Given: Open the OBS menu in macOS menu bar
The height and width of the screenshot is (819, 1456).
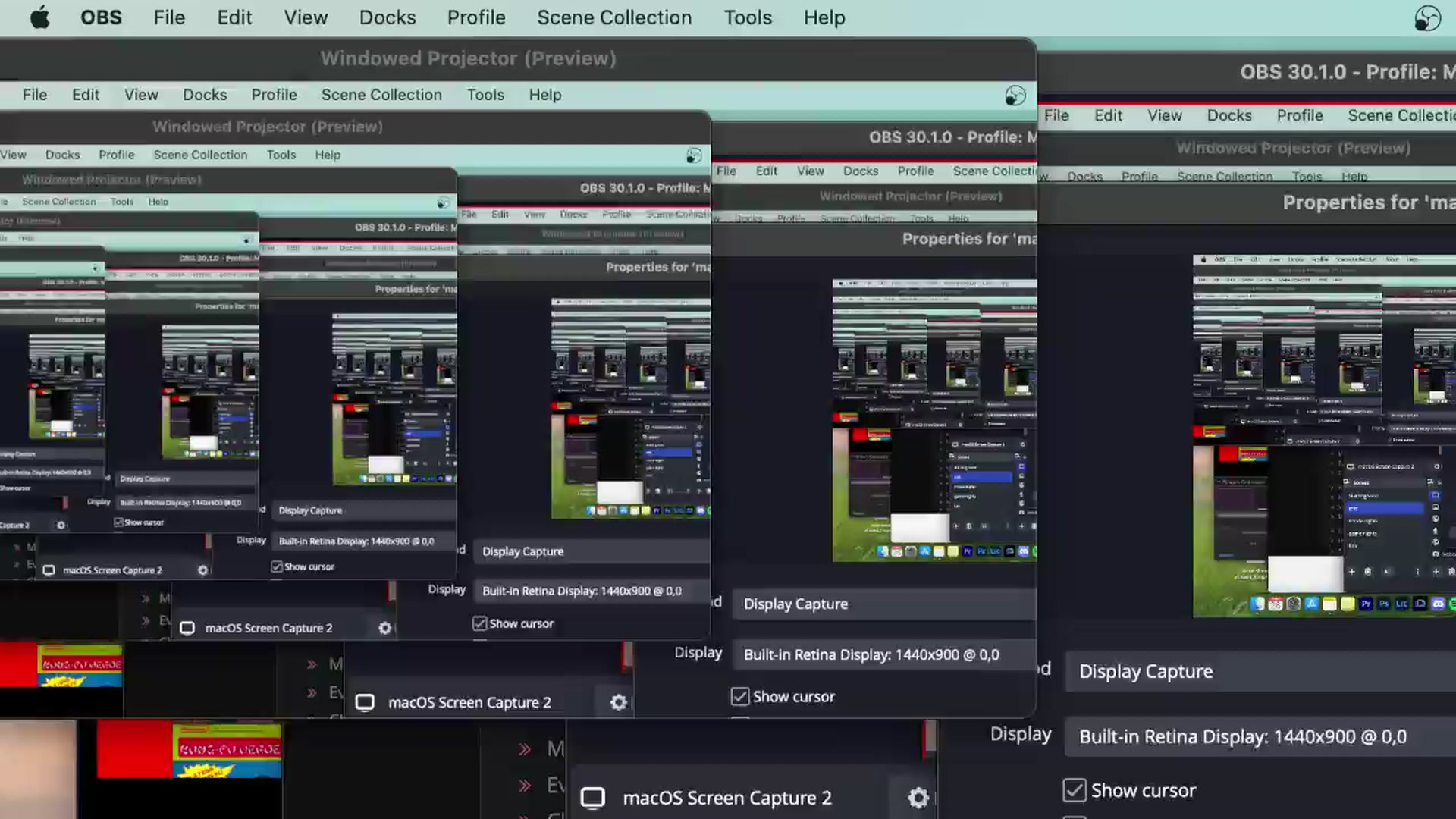Looking at the screenshot, I should click(x=101, y=17).
